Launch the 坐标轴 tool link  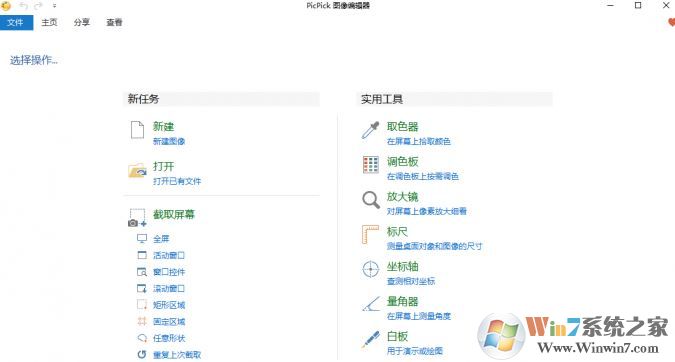point(403,266)
